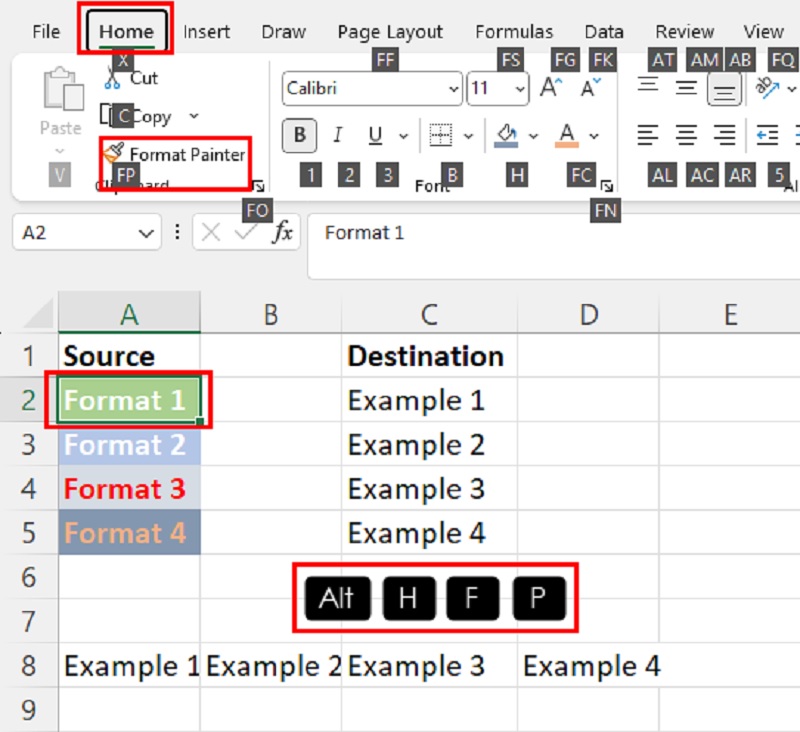Click the Cut scissors icon
This screenshot has height=732, width=800.
(113, 78)
